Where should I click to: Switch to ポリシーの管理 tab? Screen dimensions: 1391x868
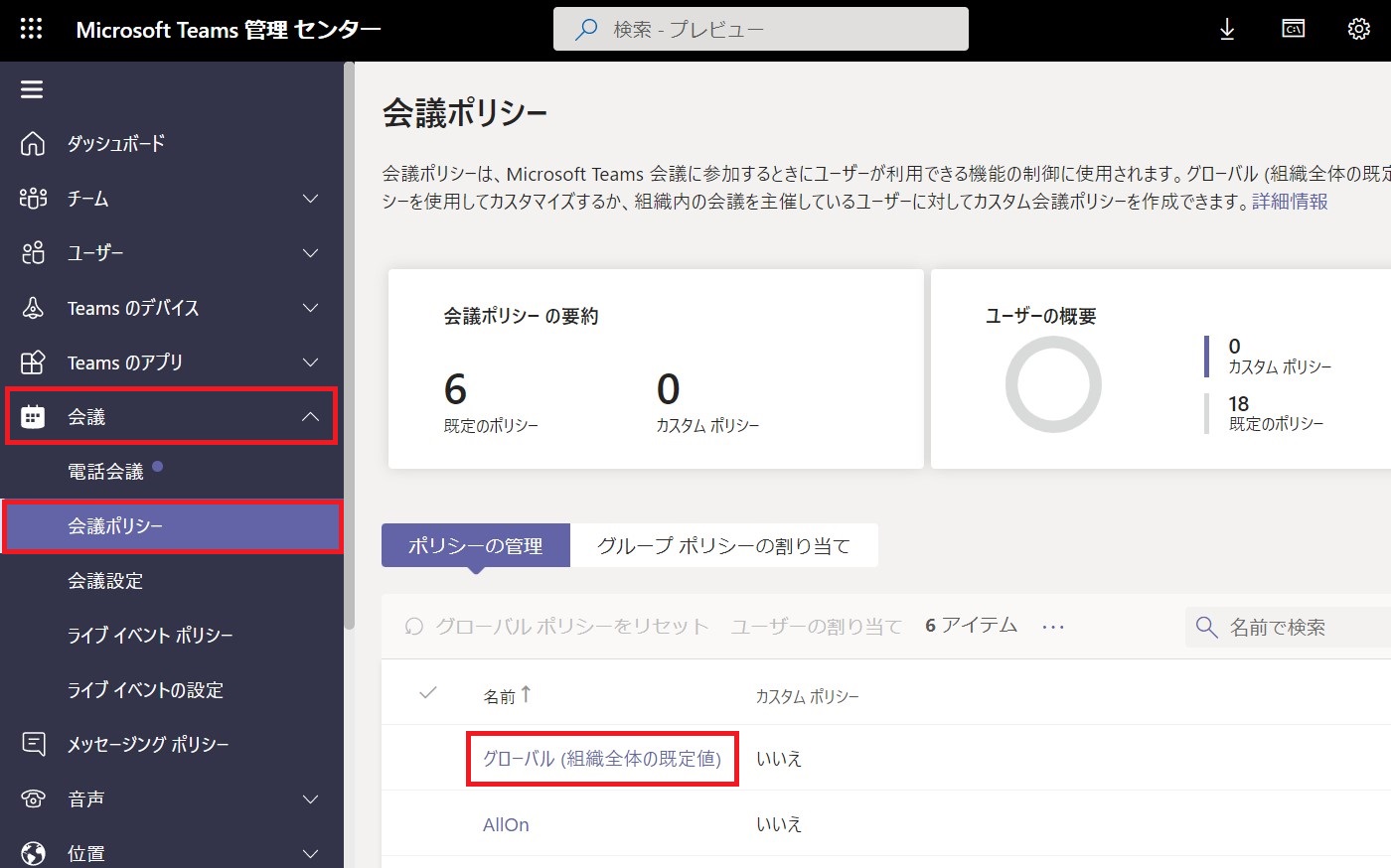tap(476, 545)
